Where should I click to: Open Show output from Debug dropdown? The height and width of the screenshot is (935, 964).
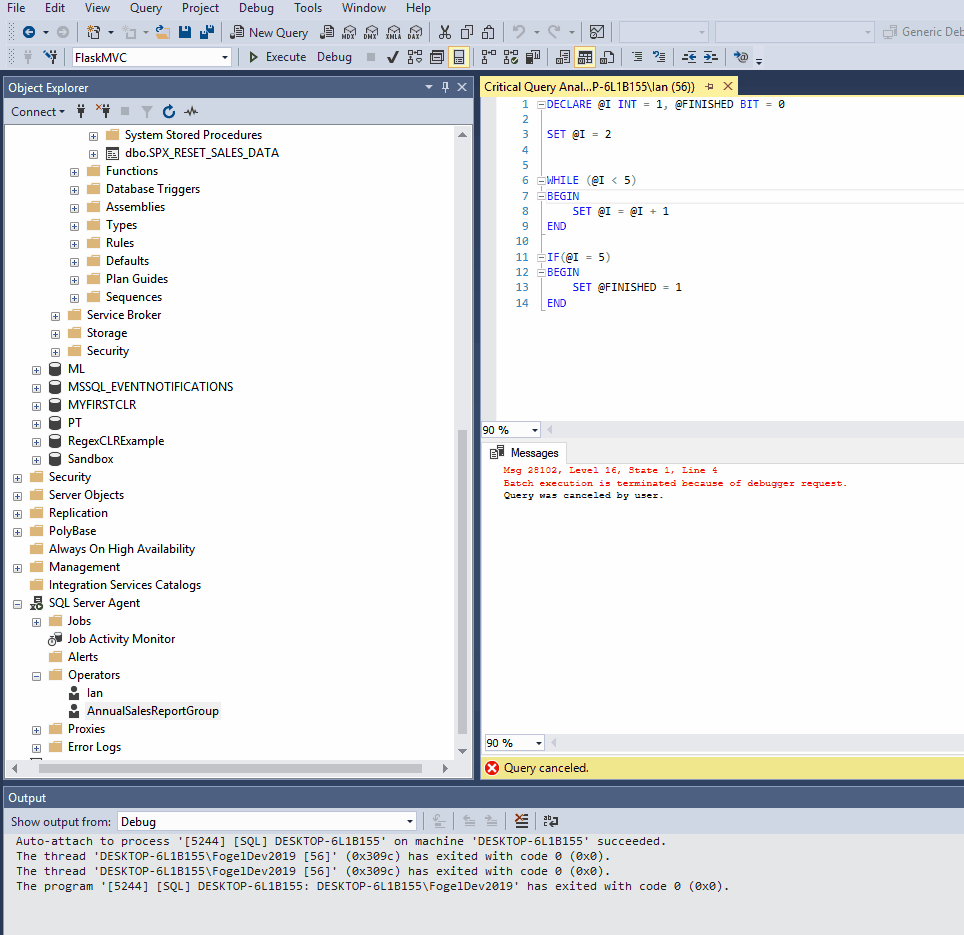pyautogui.click(x=409, y=821)
